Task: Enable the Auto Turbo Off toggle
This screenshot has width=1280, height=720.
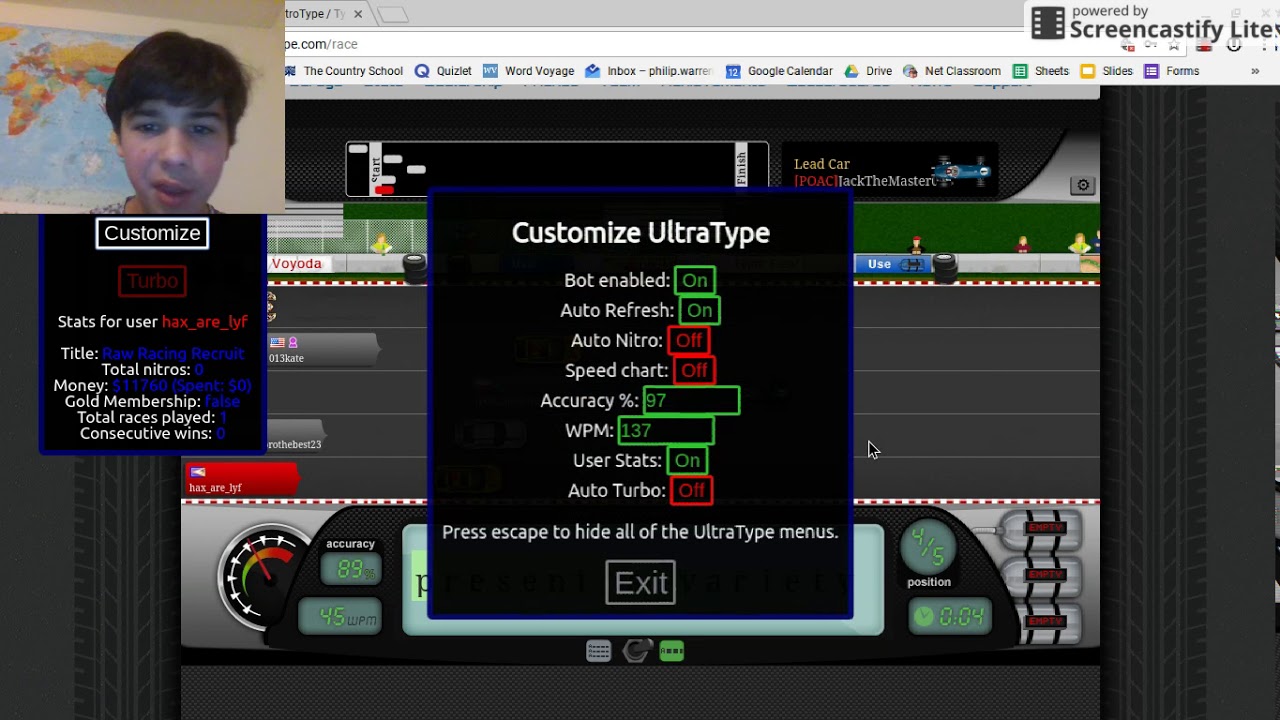Action: (691, 491)
